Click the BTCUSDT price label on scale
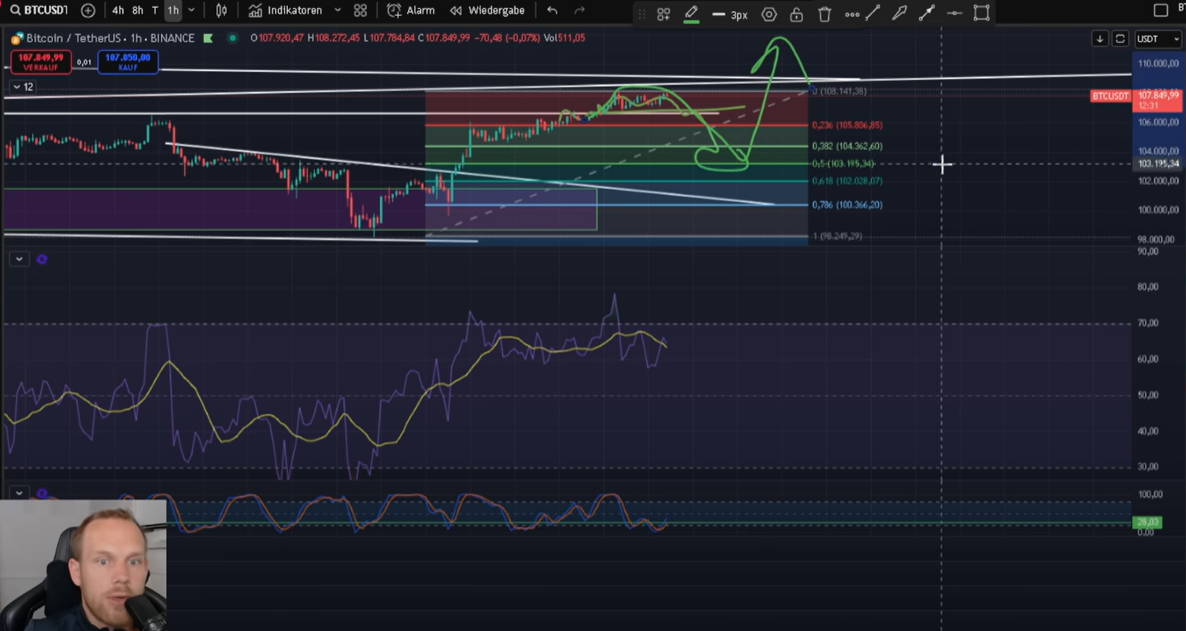 coord(1110,96)
